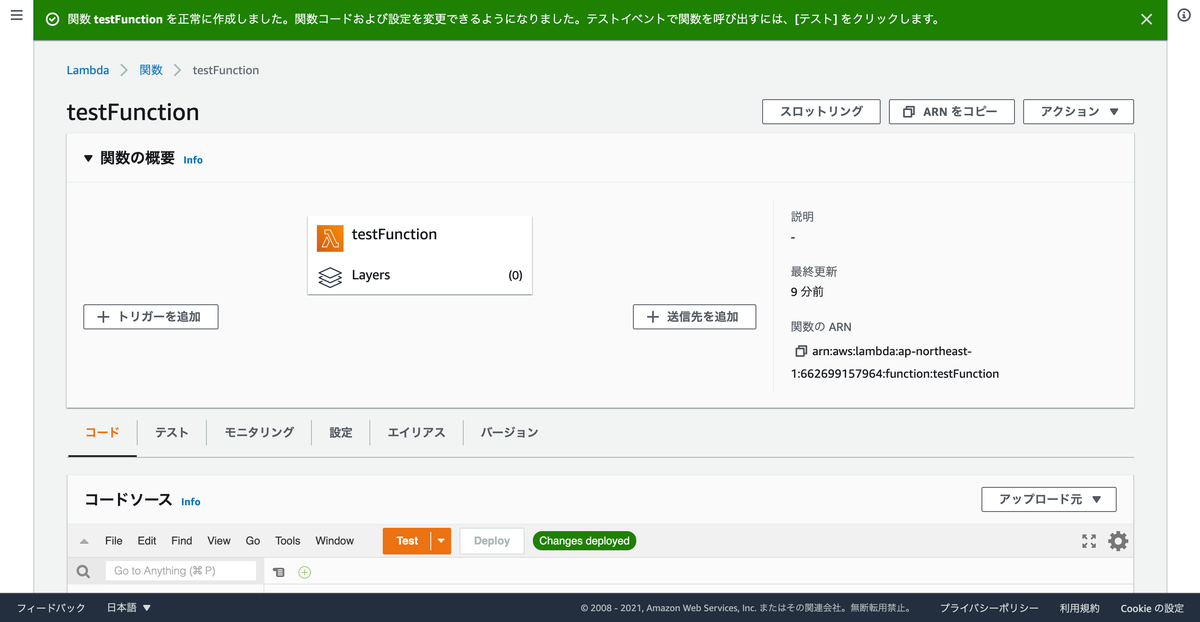The image size is (1200, 622).
Task: Open the Test button dropdown arrow
Action: pos(441,541)
